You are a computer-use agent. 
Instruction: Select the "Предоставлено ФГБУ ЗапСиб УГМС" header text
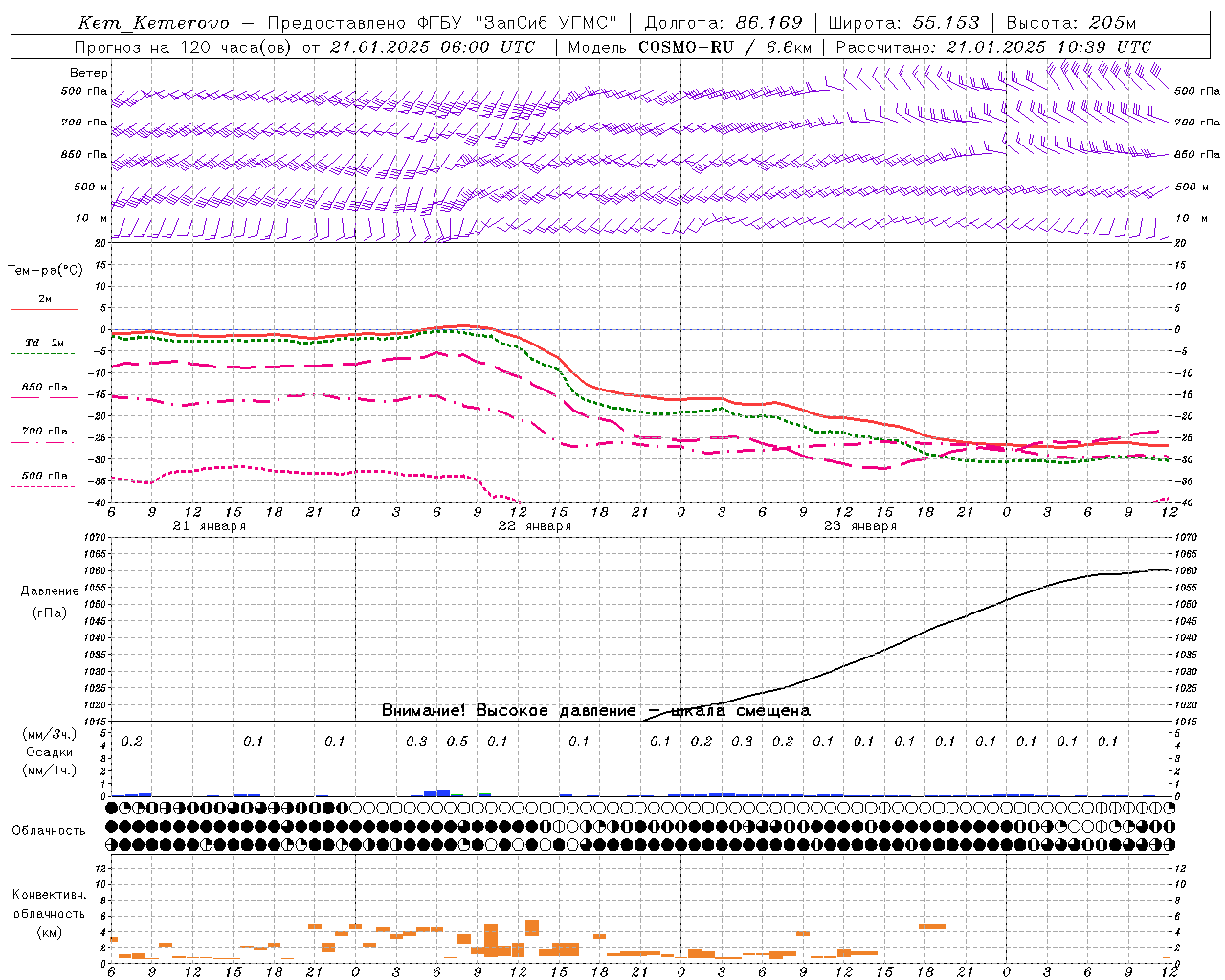coord(442,23)
